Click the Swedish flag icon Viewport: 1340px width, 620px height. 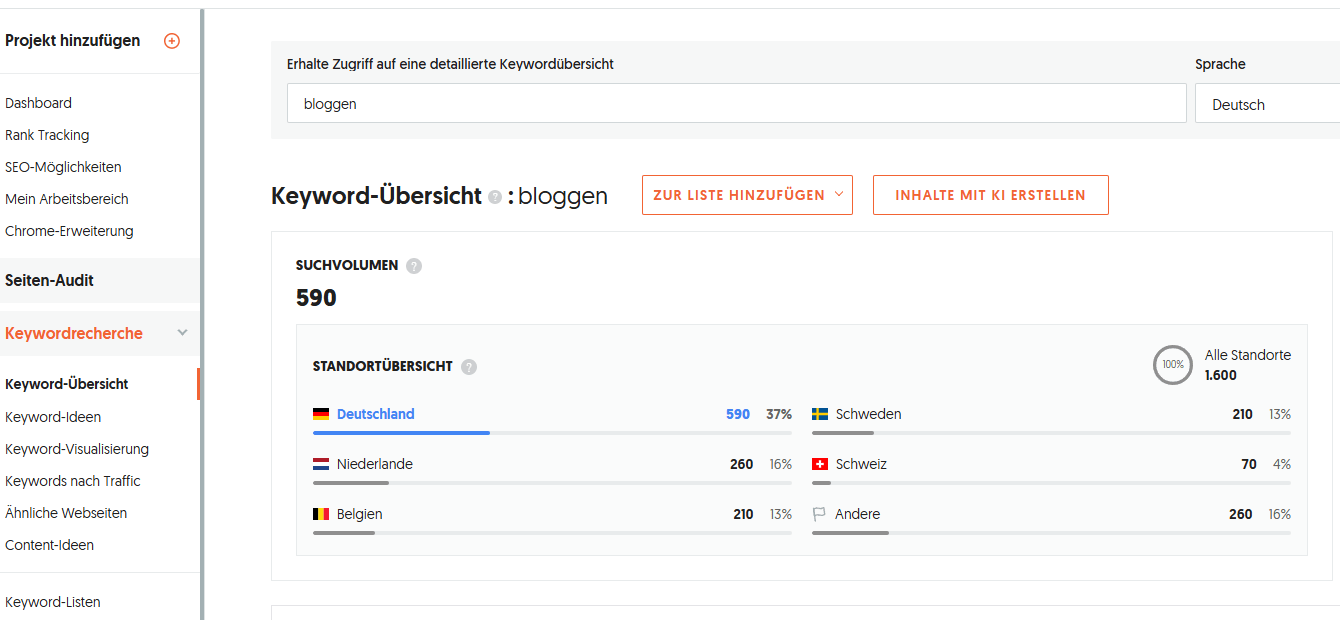(820, 414)
